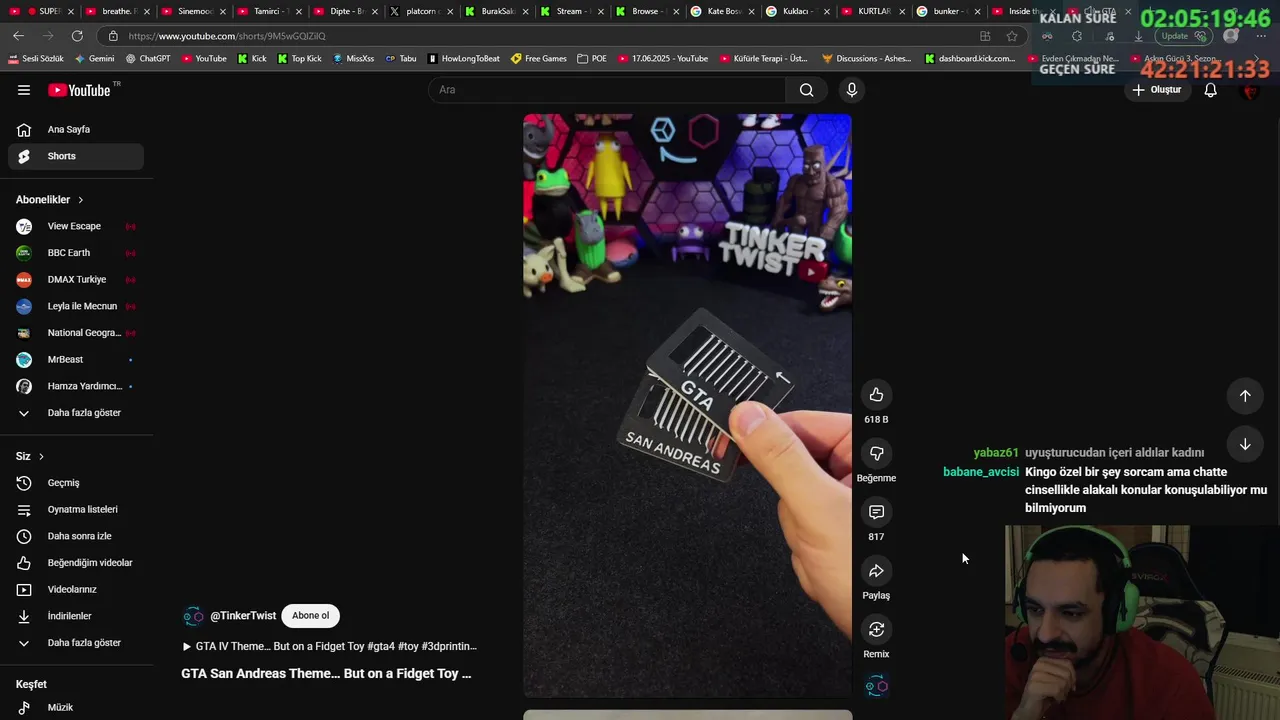
Task: Open Videolarınız in the sidebar
Action: coord(76,590)
